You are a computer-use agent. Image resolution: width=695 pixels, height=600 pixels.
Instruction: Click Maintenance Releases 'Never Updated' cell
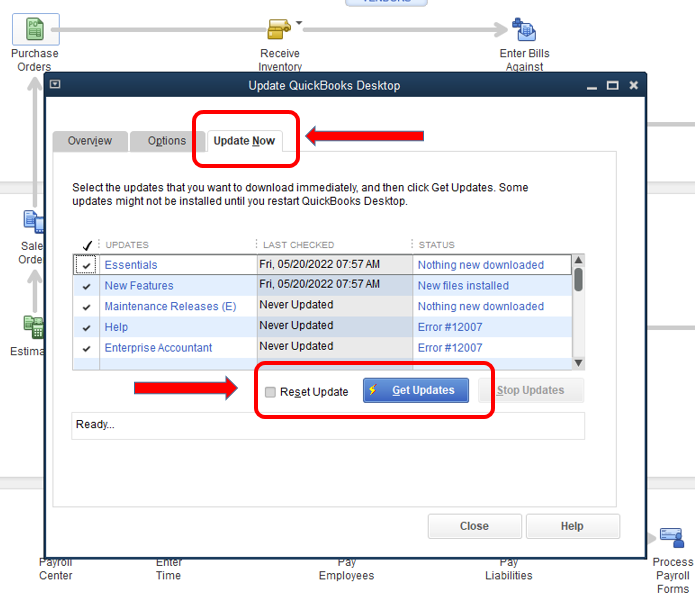335,305
